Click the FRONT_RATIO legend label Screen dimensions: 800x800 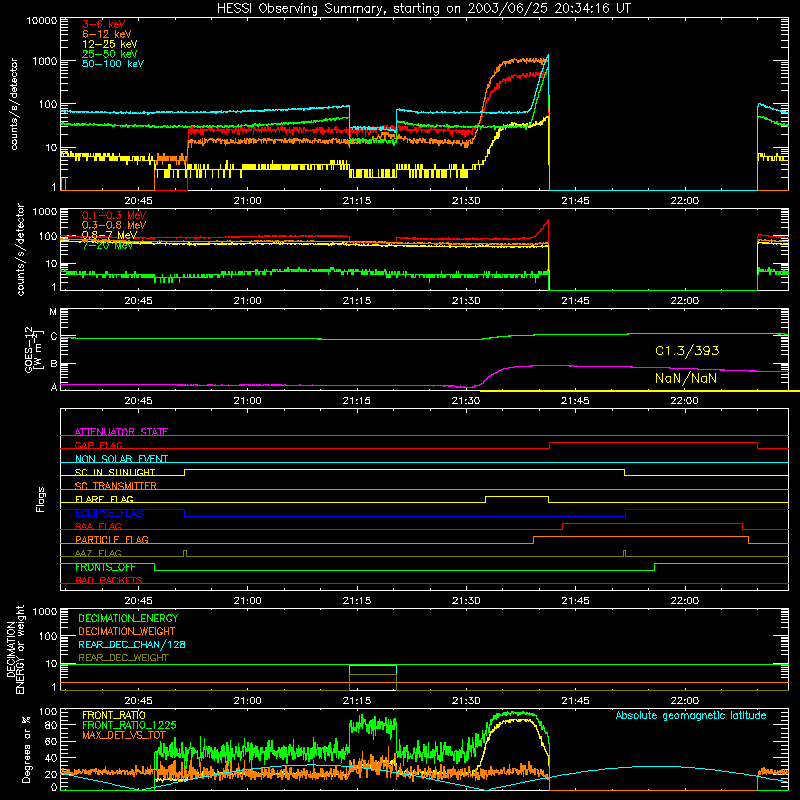pyautogui.click(x=114, y=715)
